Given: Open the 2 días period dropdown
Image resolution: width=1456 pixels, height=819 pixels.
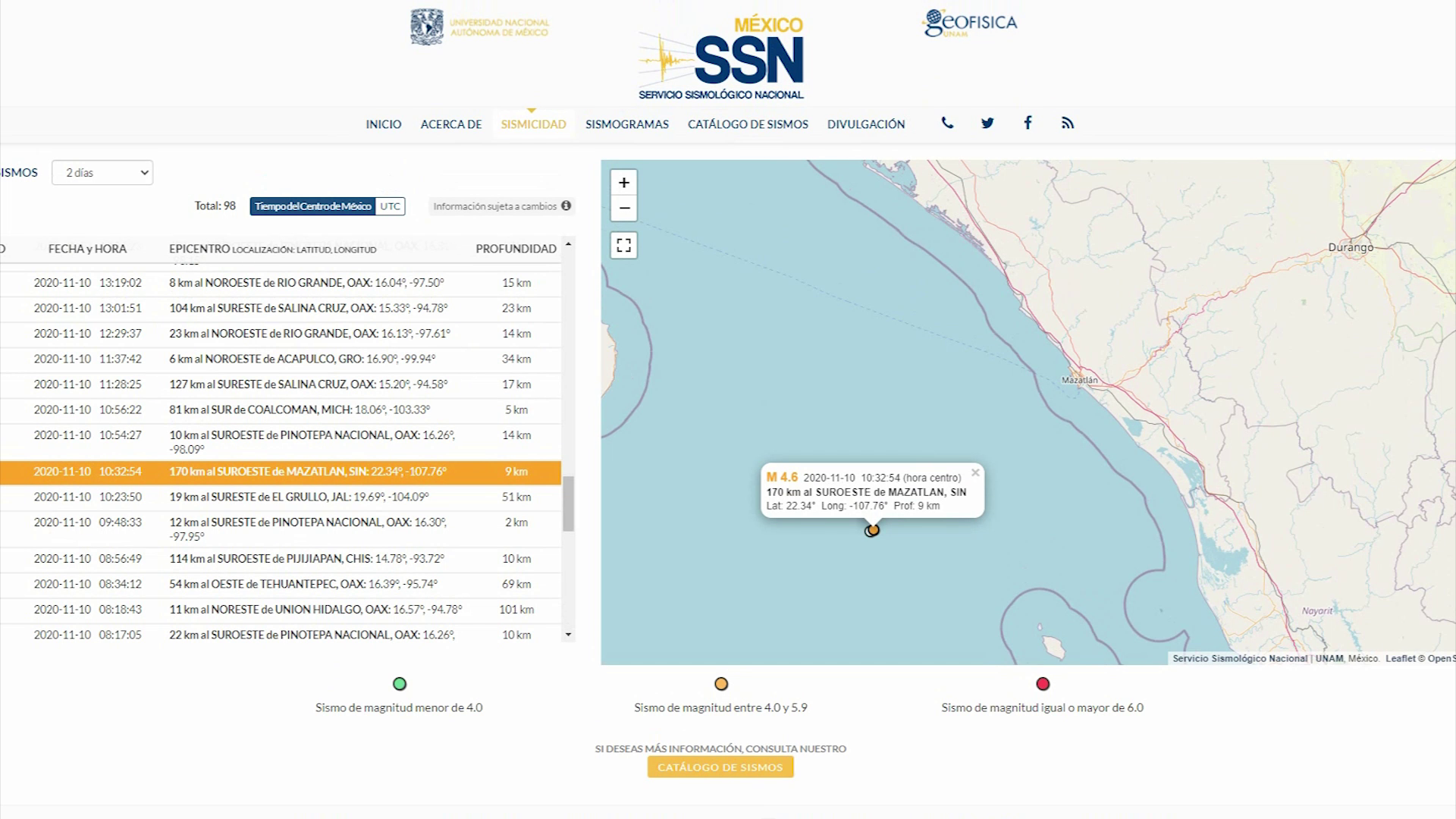Looking at the screenshot, I should point(102,173).
